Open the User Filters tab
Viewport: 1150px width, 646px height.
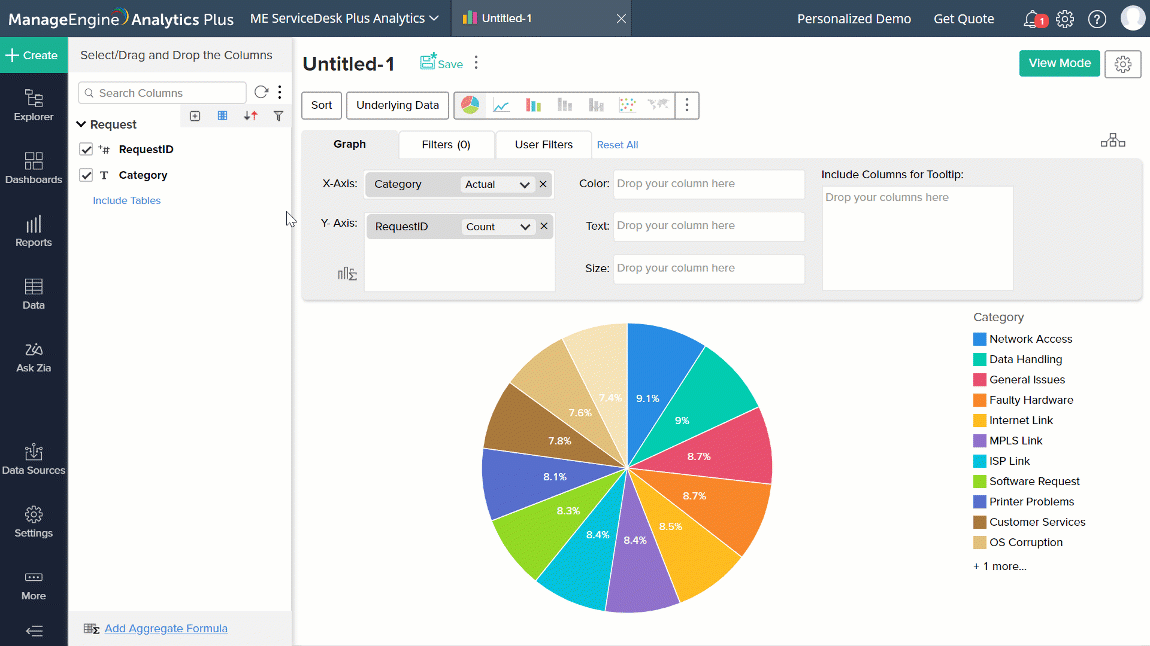[543, 144]
